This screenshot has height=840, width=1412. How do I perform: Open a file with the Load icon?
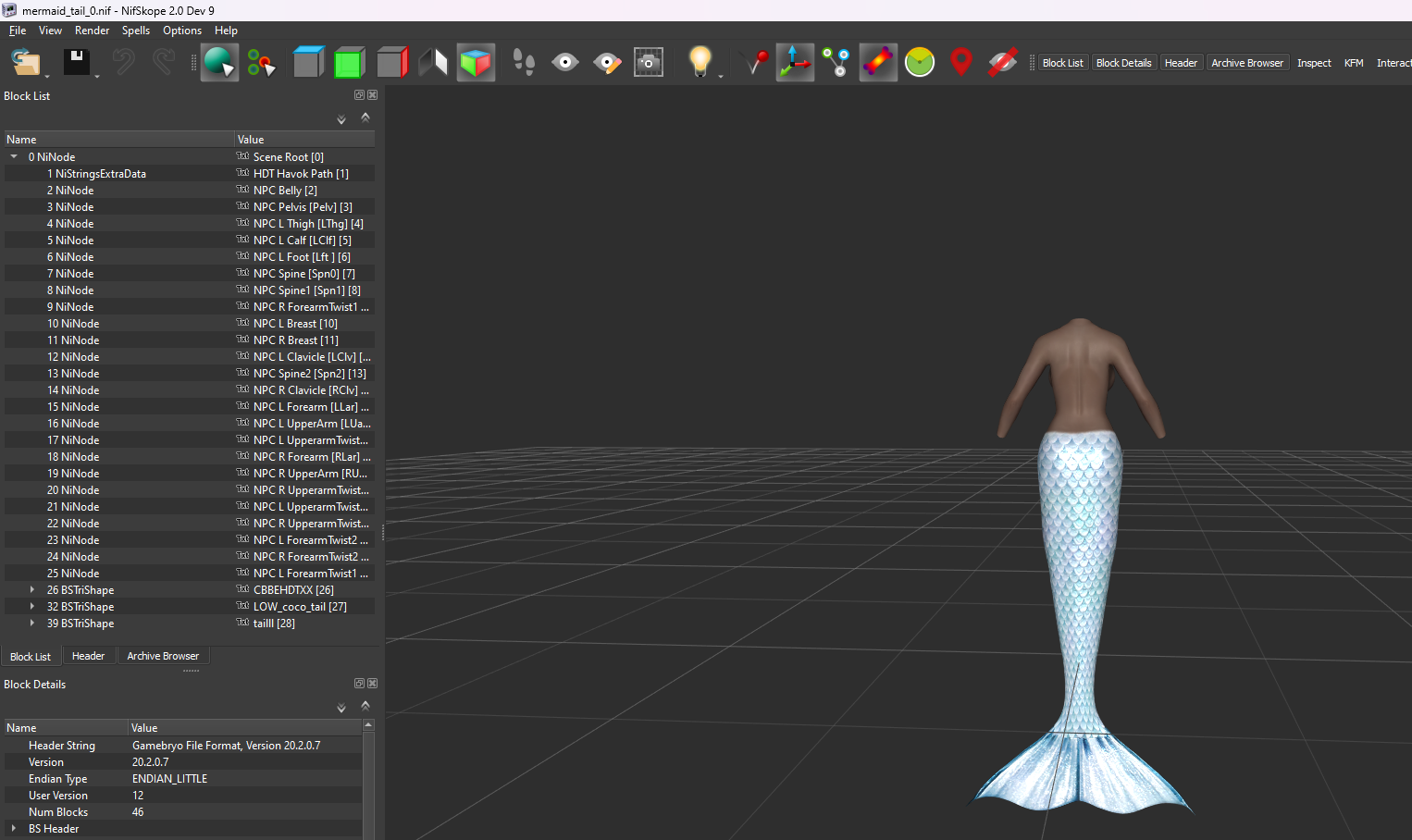pos(26,63)
